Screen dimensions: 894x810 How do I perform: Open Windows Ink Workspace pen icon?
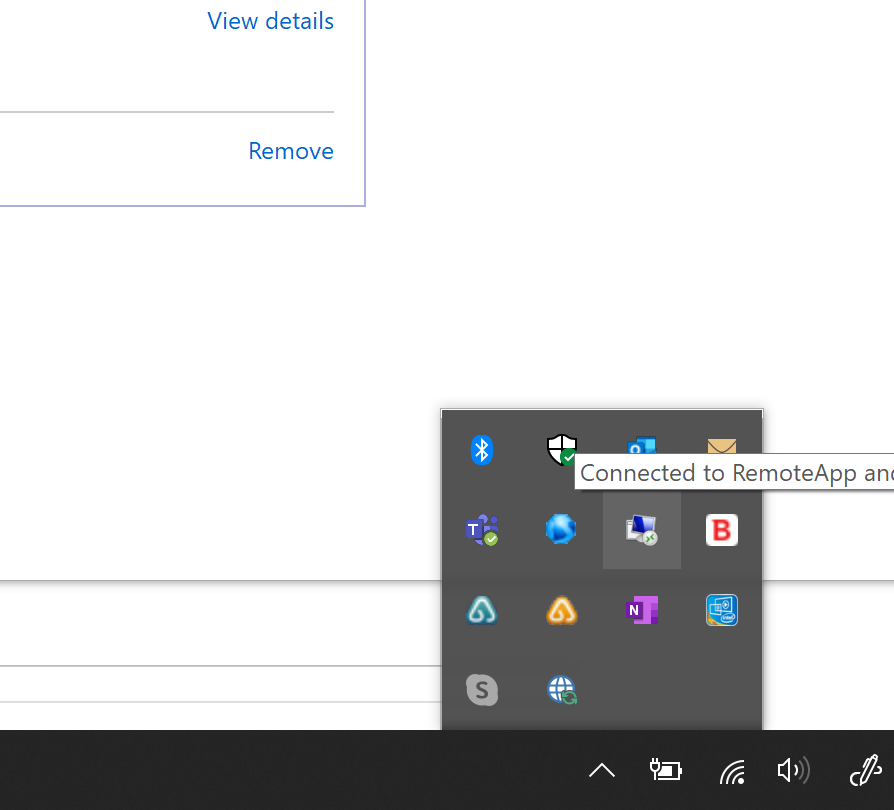click(x=865, y=771)
